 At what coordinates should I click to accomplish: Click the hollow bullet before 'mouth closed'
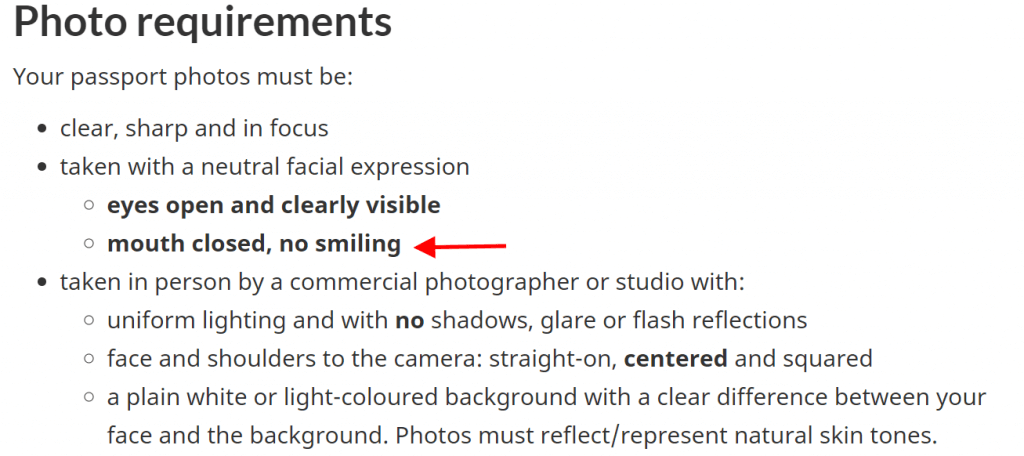(89, 244)
